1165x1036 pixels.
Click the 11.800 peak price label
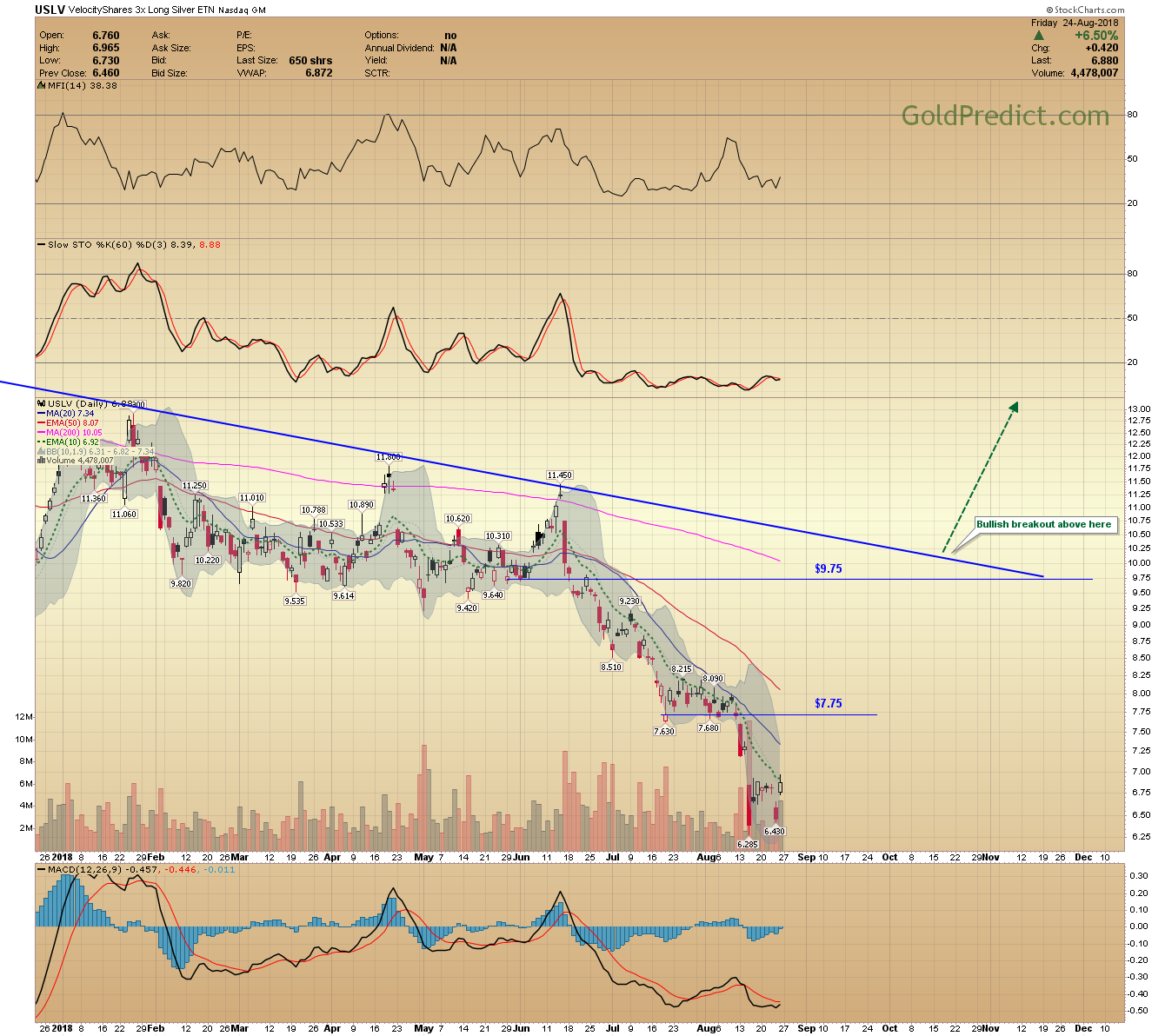388,456
